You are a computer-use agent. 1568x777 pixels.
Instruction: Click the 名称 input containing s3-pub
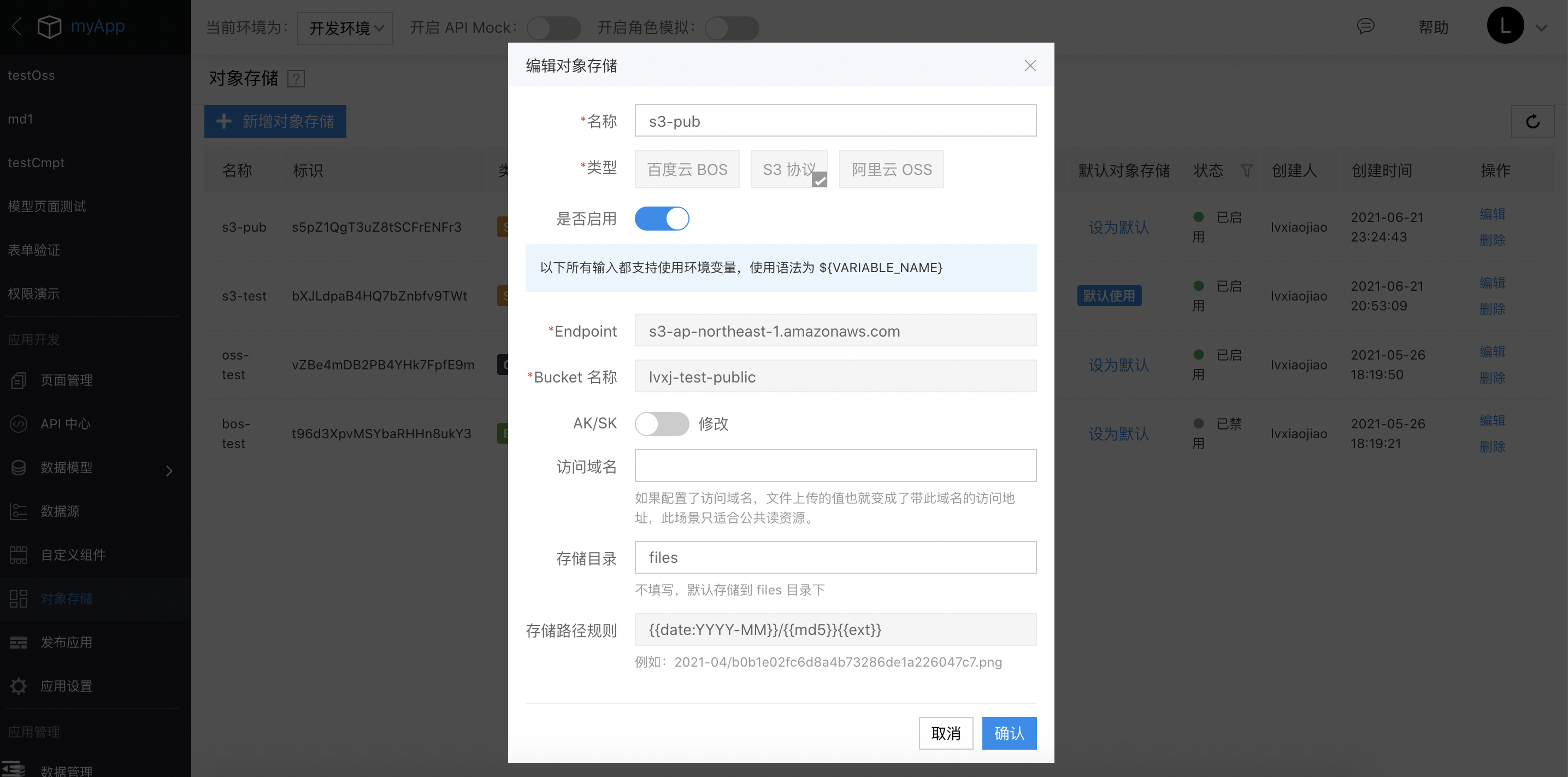coord(835,121)
